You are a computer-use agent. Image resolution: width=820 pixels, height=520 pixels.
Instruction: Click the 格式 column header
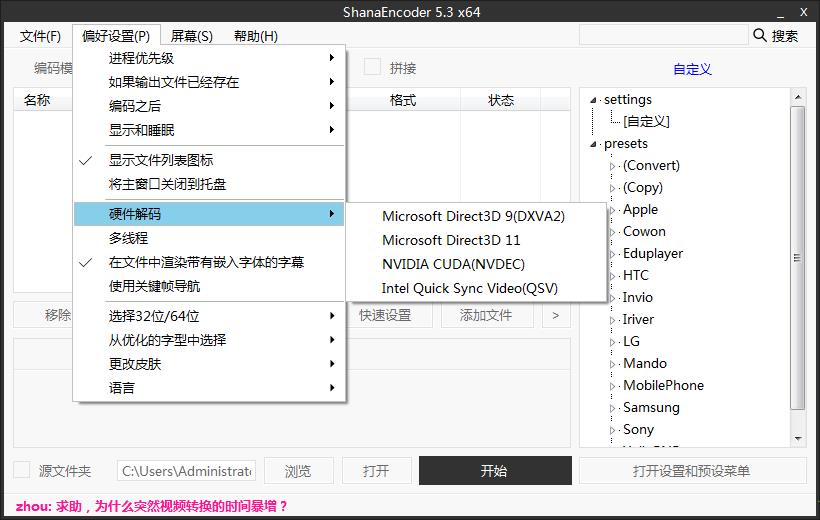coord(403,100)
